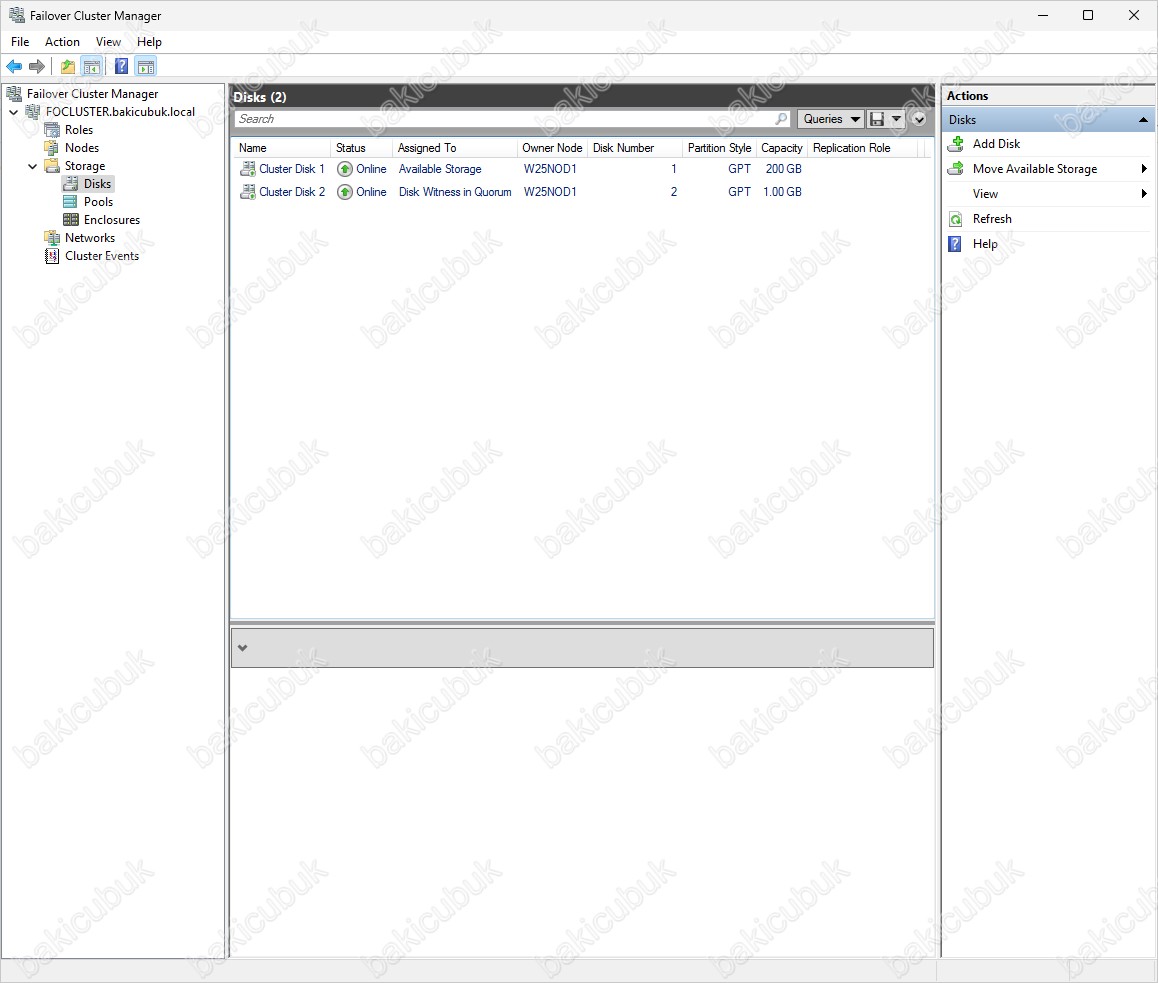Click the Storage folder icon

tap(52, 165)
